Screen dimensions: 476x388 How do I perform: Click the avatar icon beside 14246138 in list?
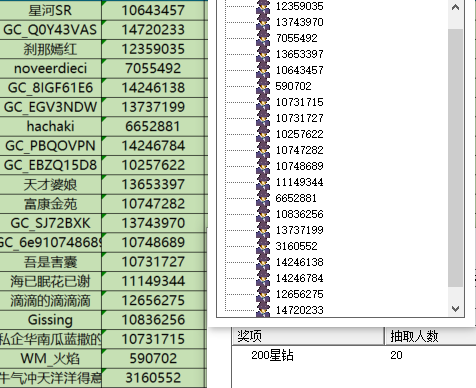click(x=263, y=262)
